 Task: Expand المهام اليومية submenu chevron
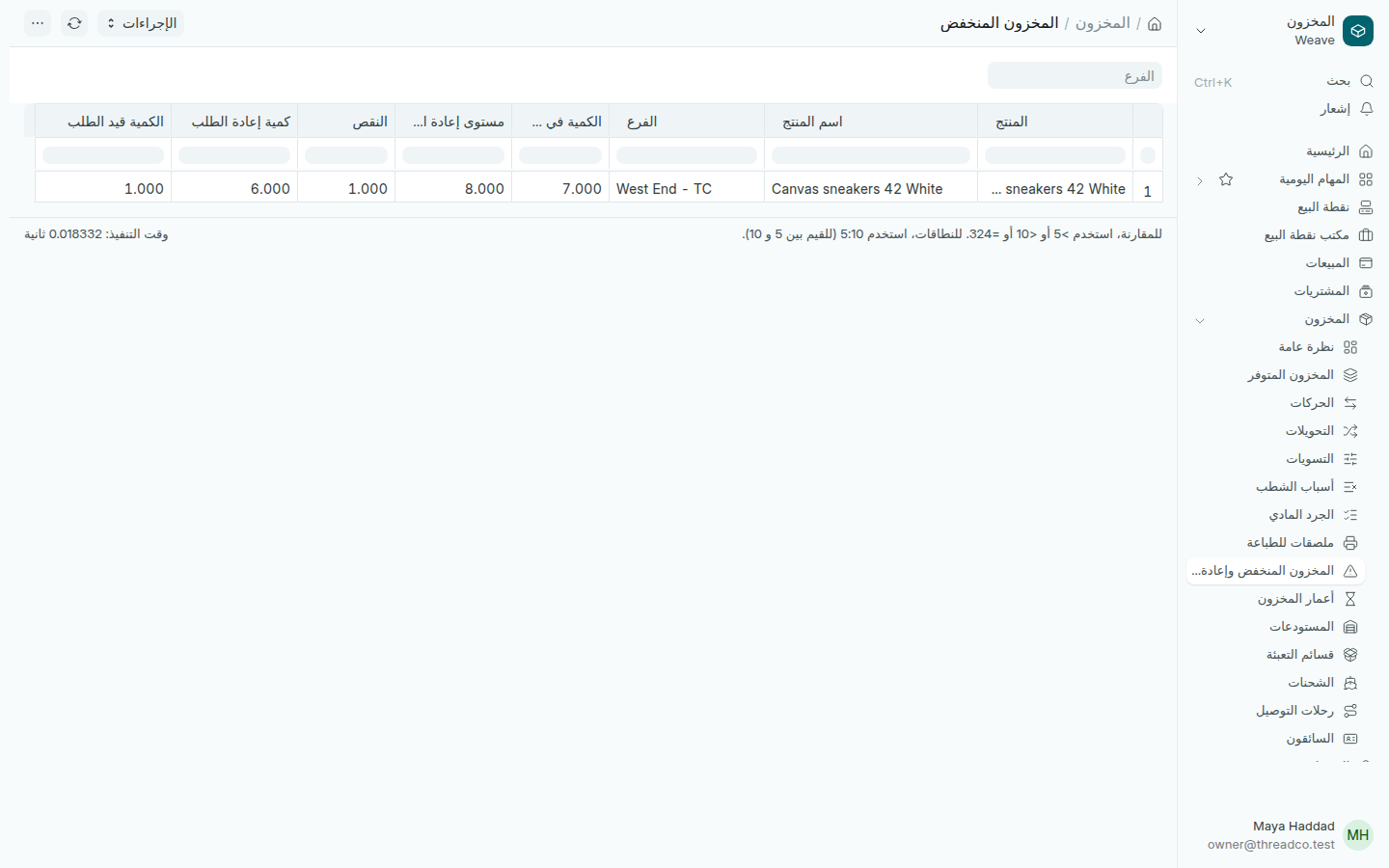(1200, 180)
